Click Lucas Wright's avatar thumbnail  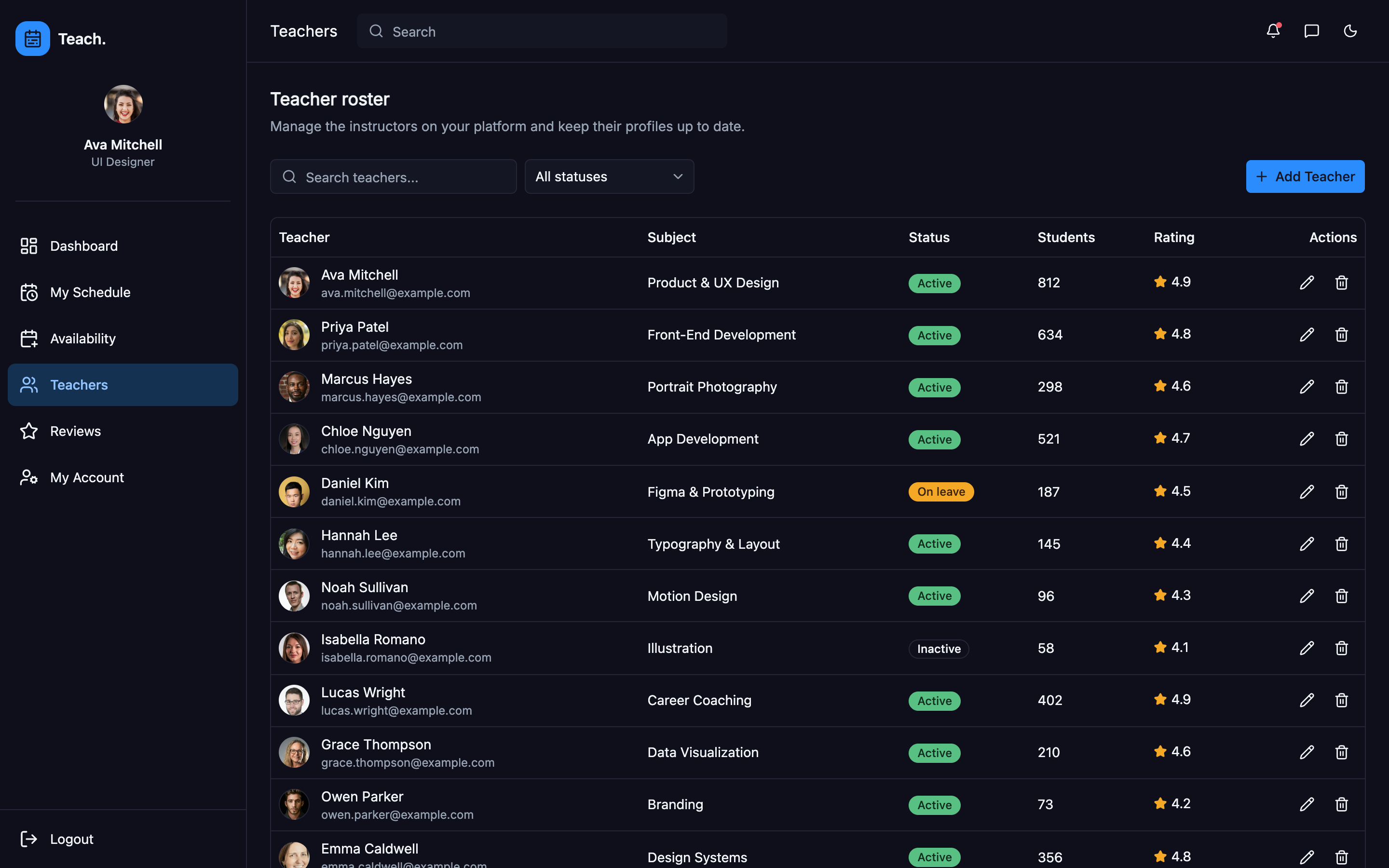294,700
